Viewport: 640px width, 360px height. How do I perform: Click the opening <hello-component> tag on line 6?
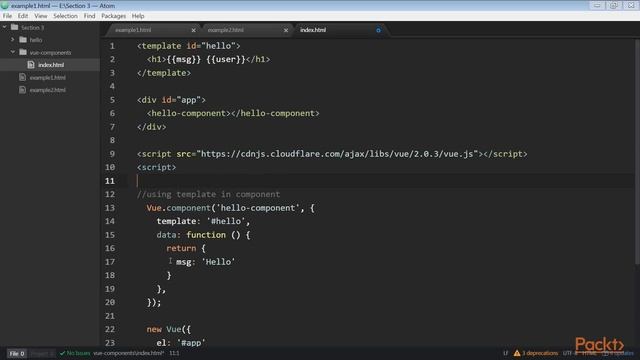(x=189, y=113)
